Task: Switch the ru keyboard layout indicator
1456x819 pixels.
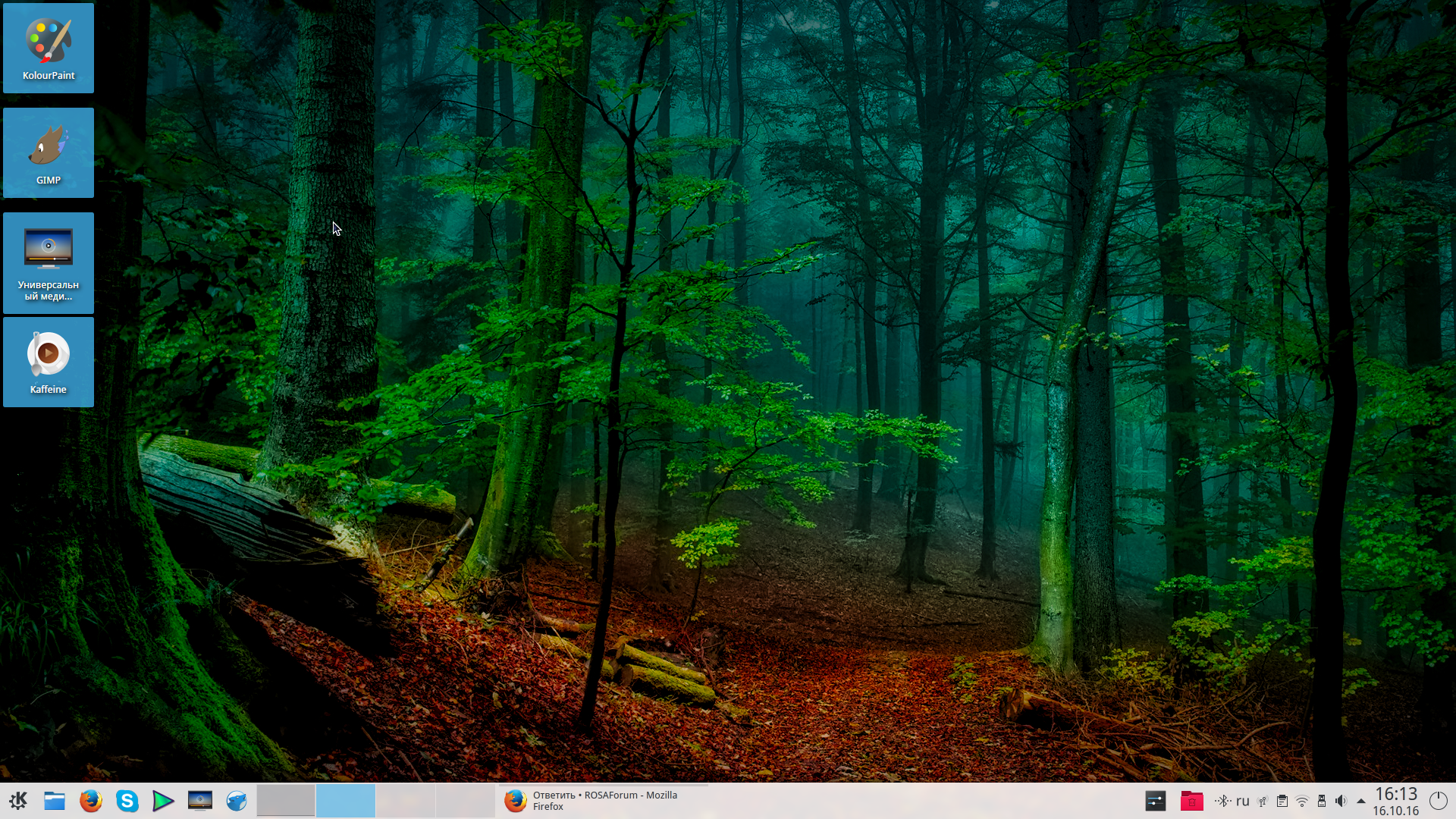Action: tap(1242, 801)
